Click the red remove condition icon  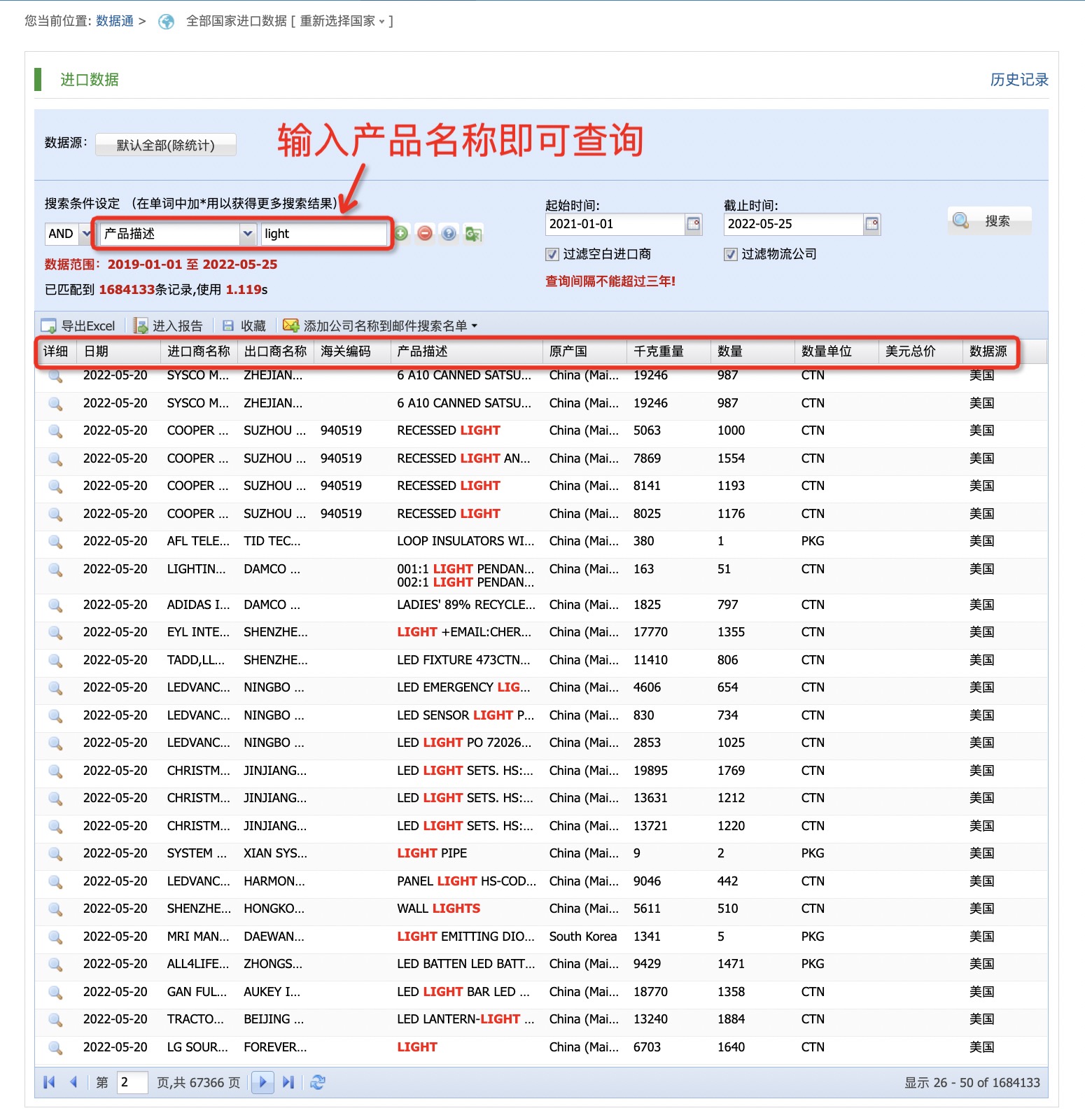(x=425, y=234)
